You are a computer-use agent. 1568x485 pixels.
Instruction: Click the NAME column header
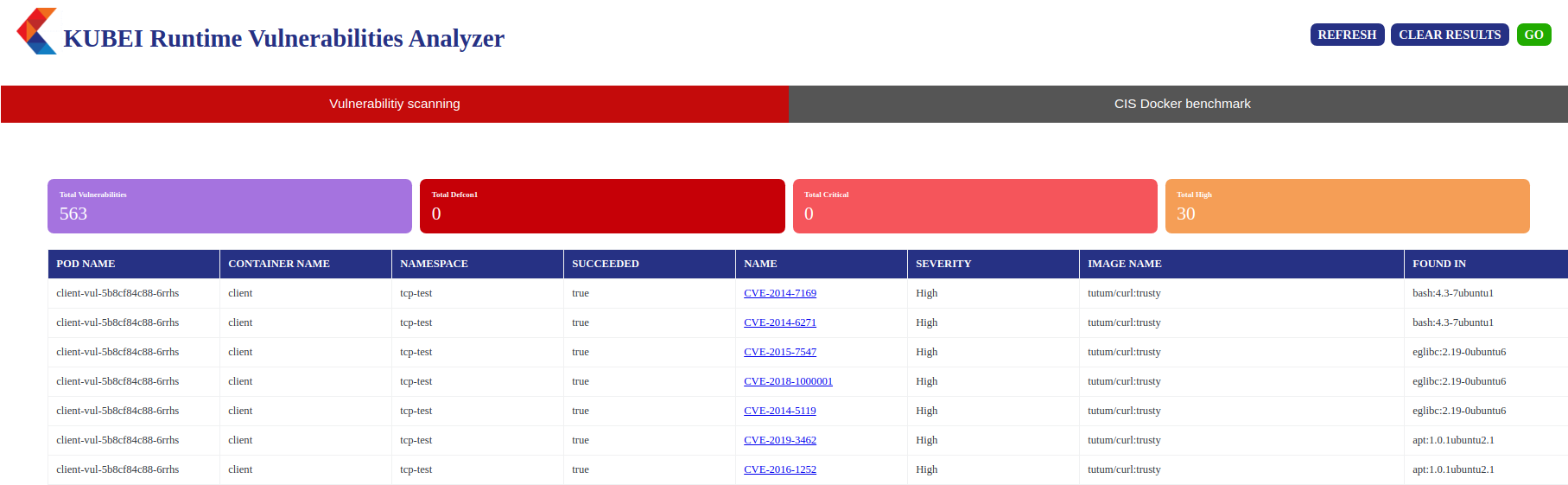pyautogui.click(x=822, y=264)
